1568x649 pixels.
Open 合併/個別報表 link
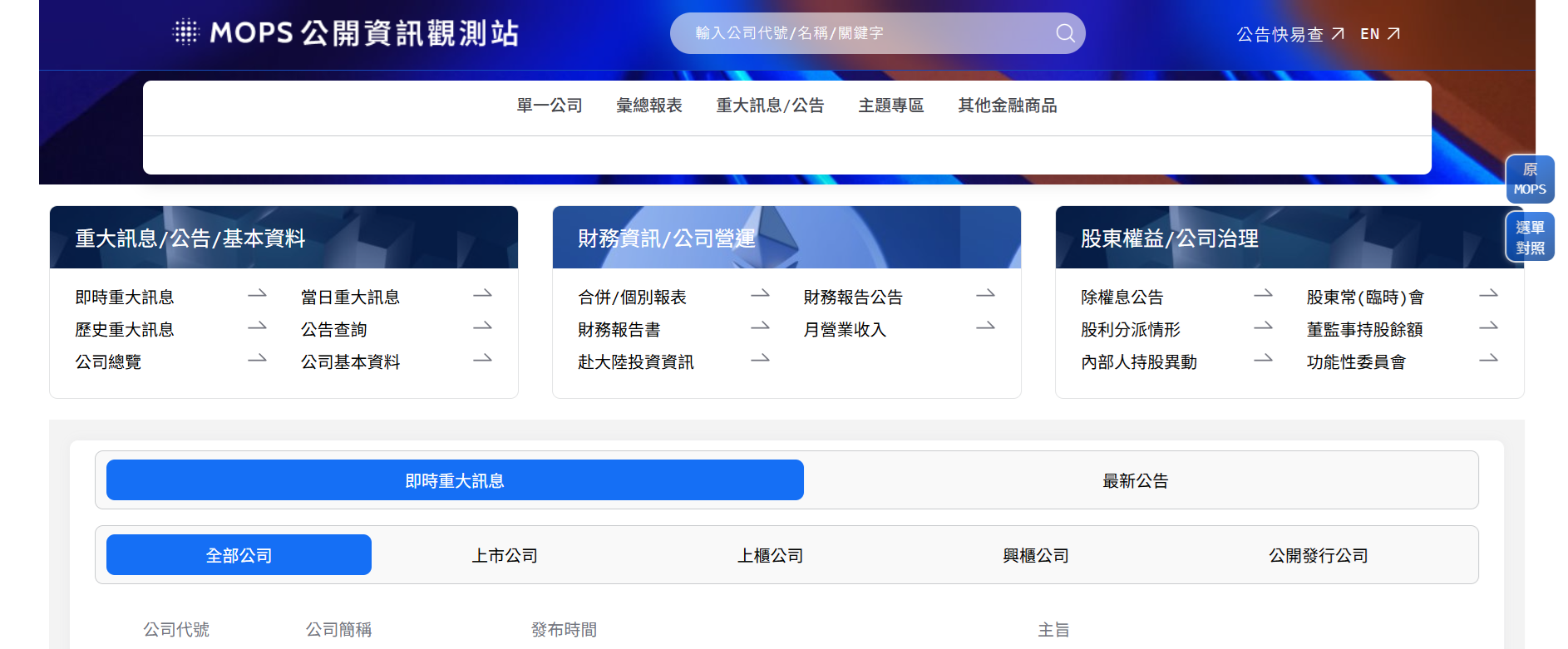(632, 297)
